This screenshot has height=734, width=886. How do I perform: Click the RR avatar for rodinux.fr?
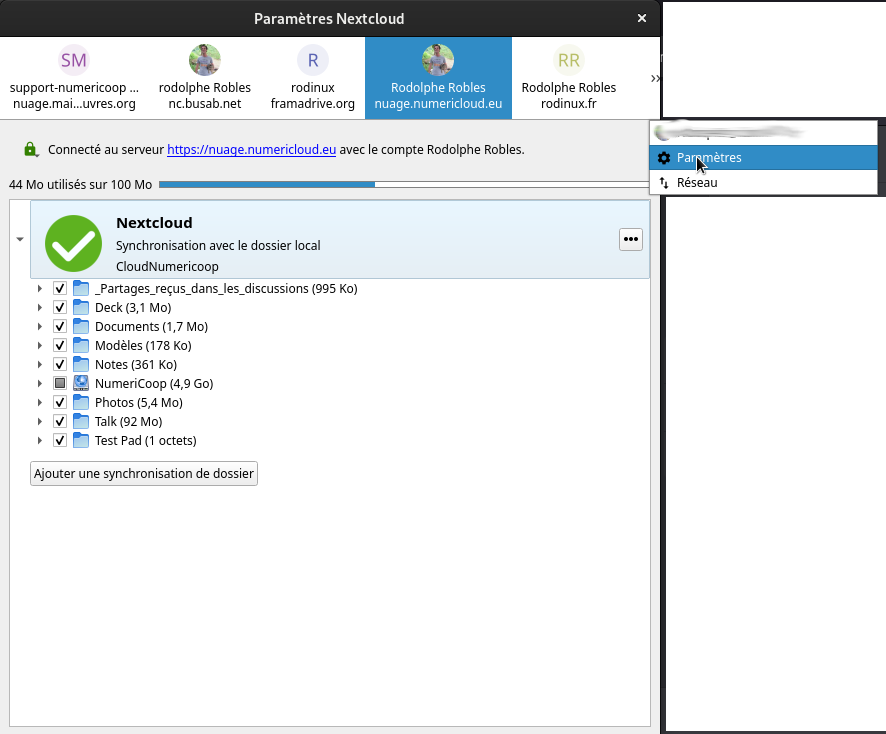[568, 60]
